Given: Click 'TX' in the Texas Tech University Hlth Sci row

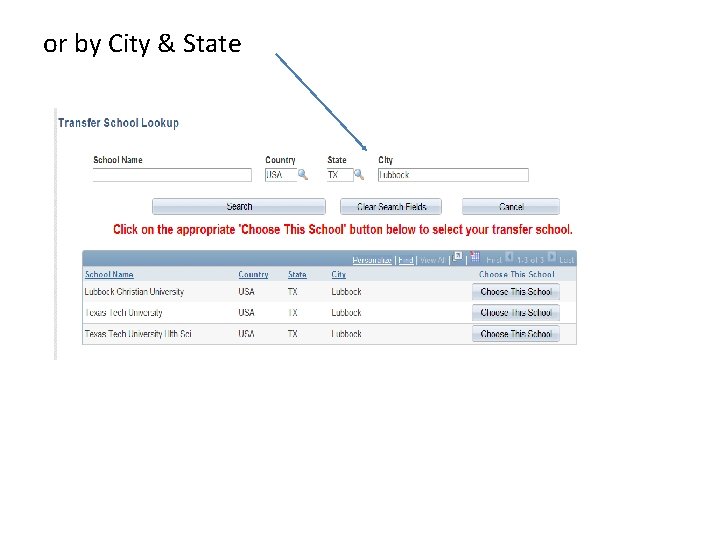Looking at the screenshot, I should [x=292, y=334].
